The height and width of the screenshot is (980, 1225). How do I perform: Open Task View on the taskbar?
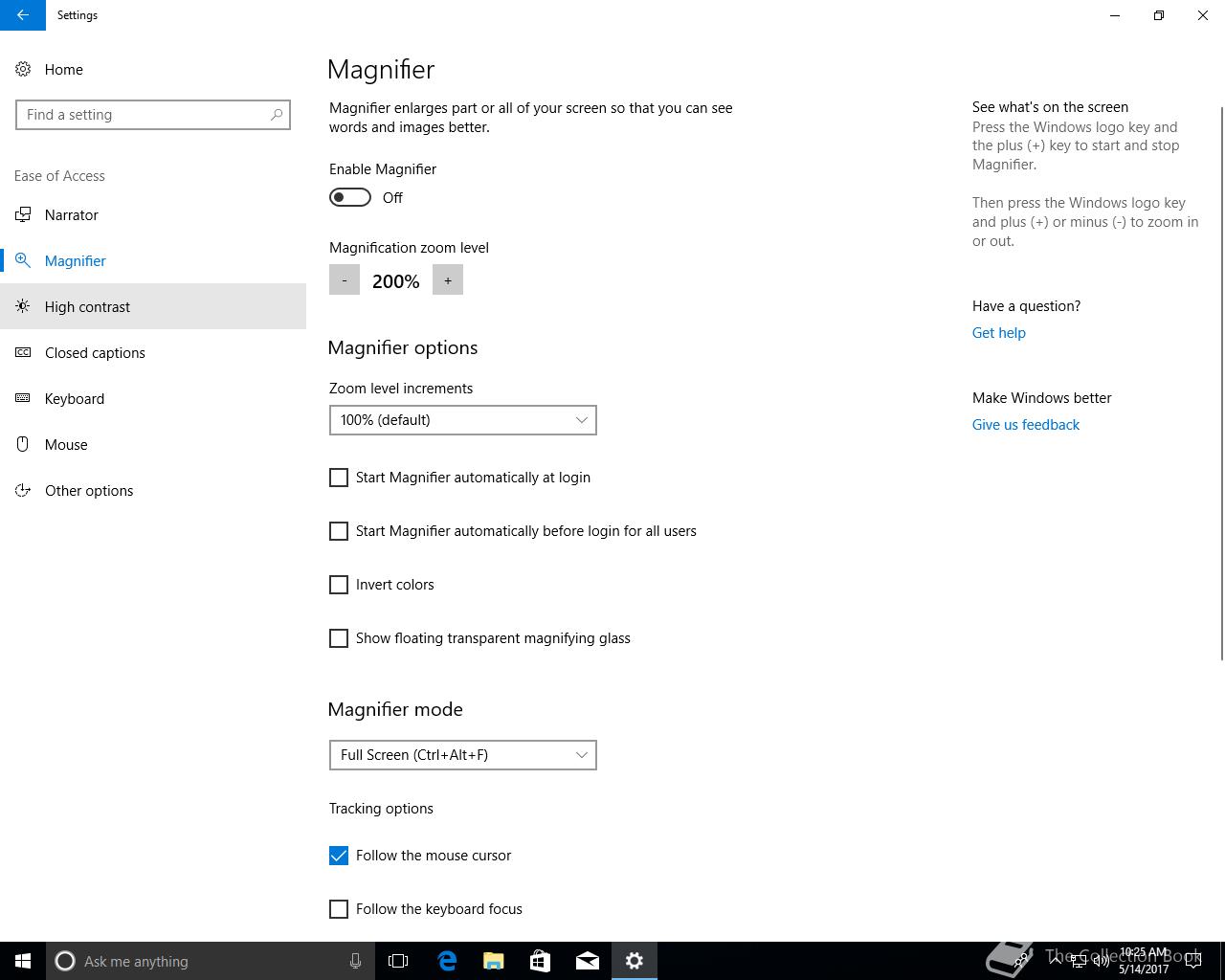pos(398,961)
